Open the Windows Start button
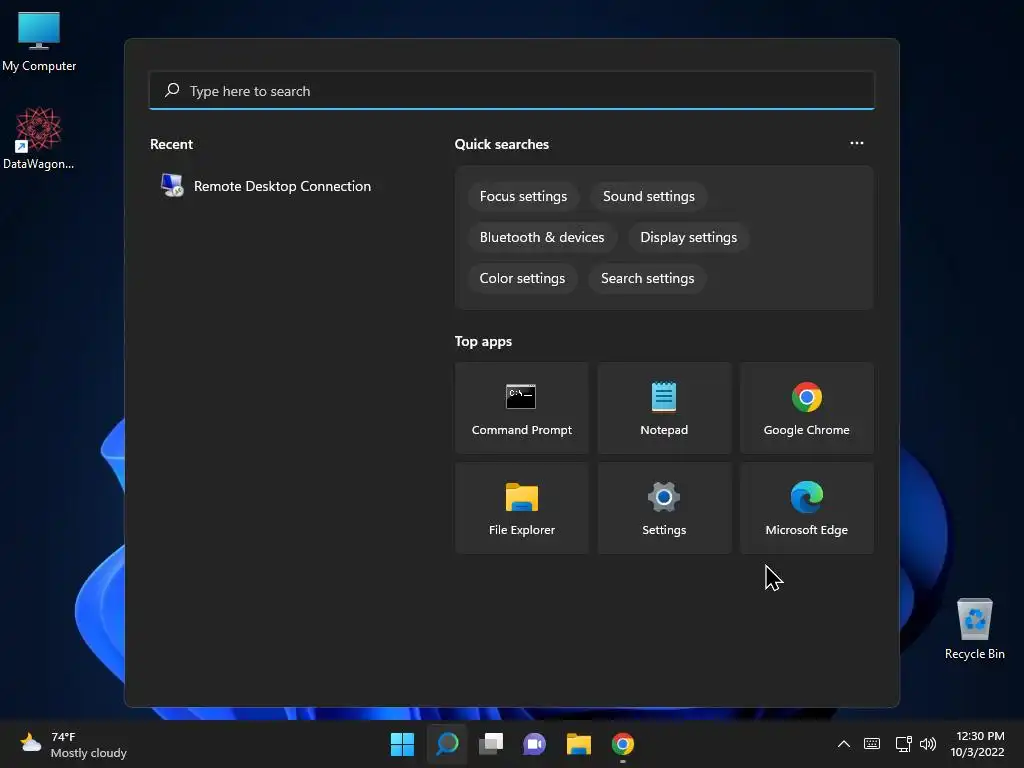The image size is (1024, 768). [402, 744]
